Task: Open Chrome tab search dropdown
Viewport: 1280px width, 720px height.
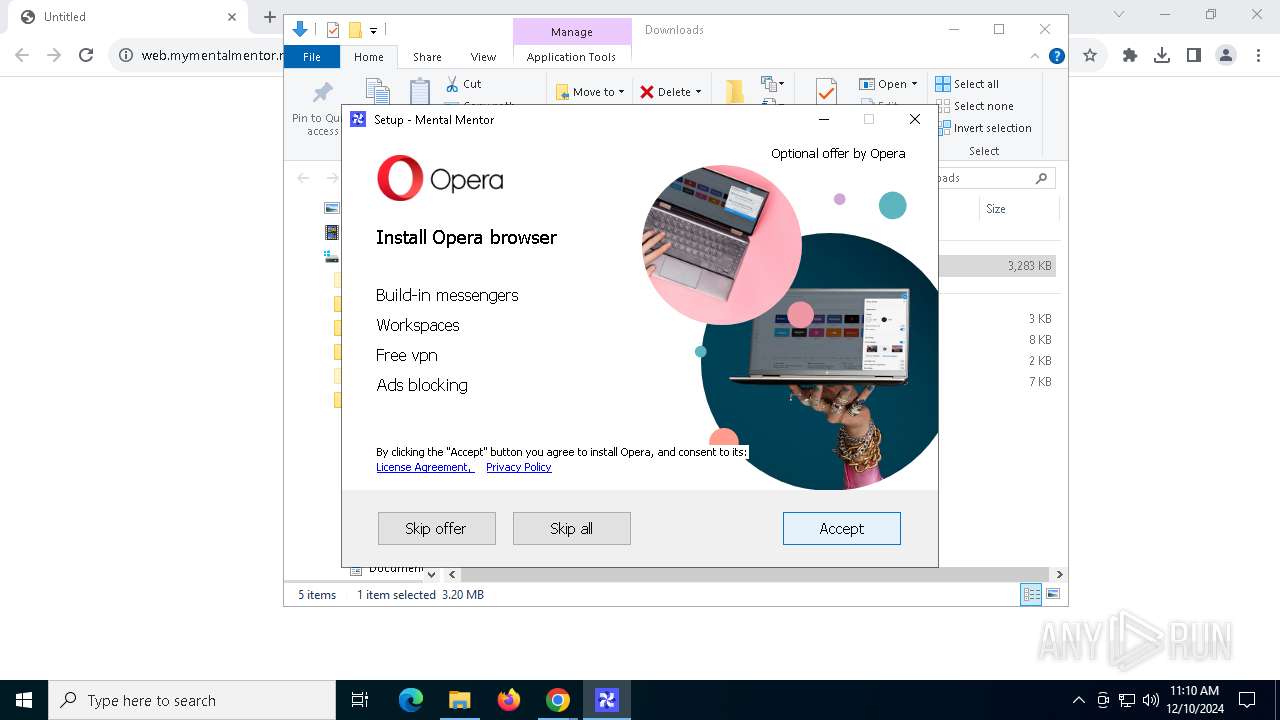Action: (1119, 15)
